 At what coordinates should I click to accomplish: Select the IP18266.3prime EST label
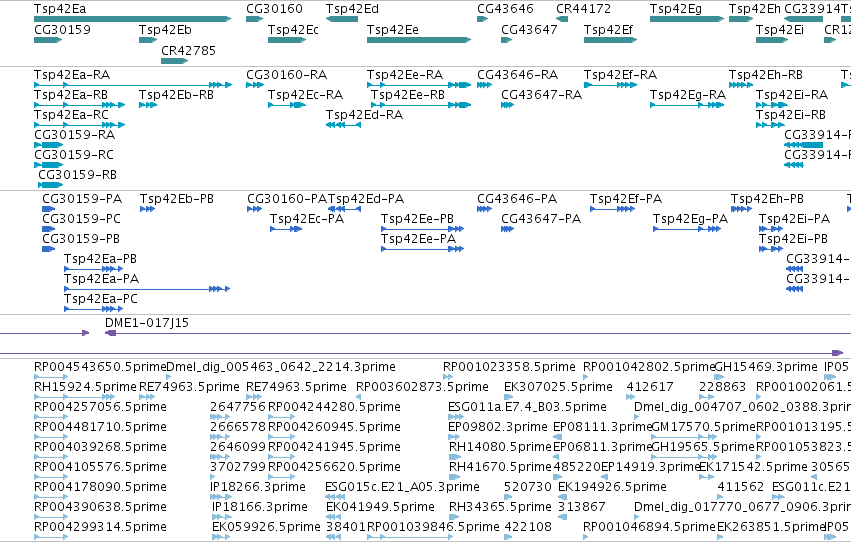[258, 487]
